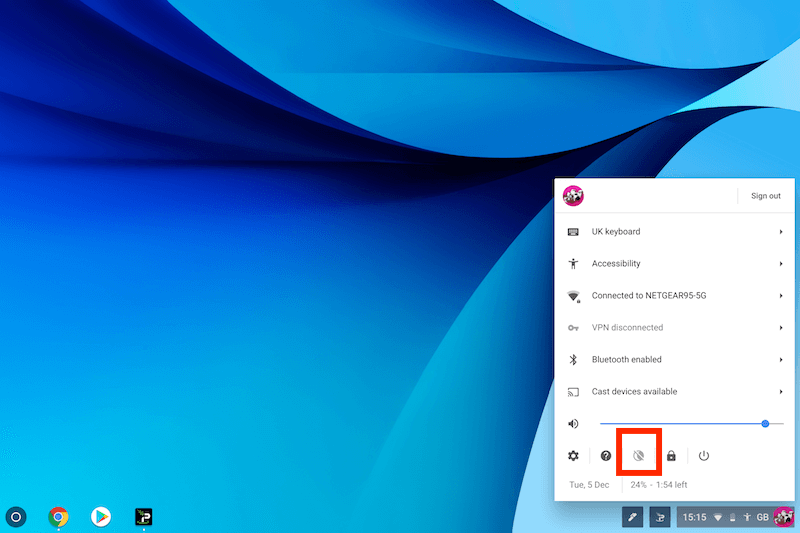The height and width of the screenshot is (533, 800).
Task: Click the tray icon beside stylus tools
Action: (660, 517)
